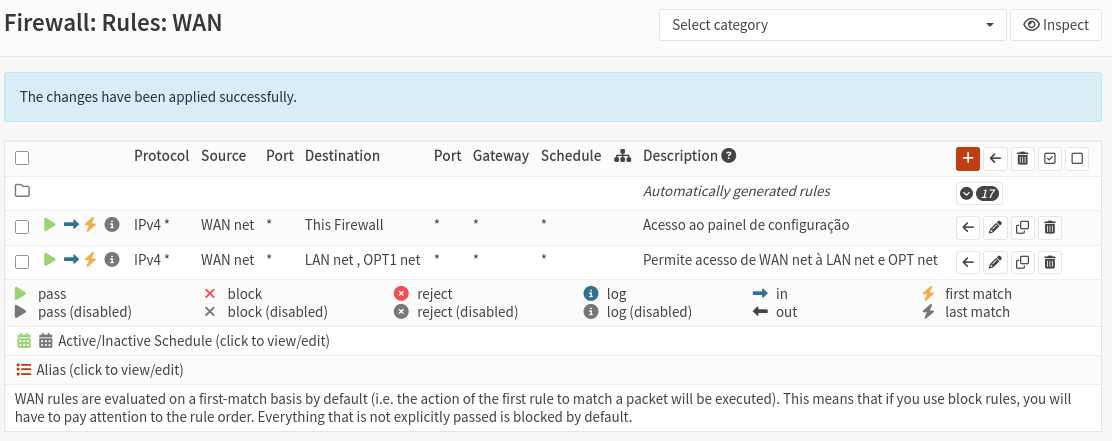Click the Description help question mark
This screenshot has height=441, width=1112.
pyautogui.click(x=729, y=156)
